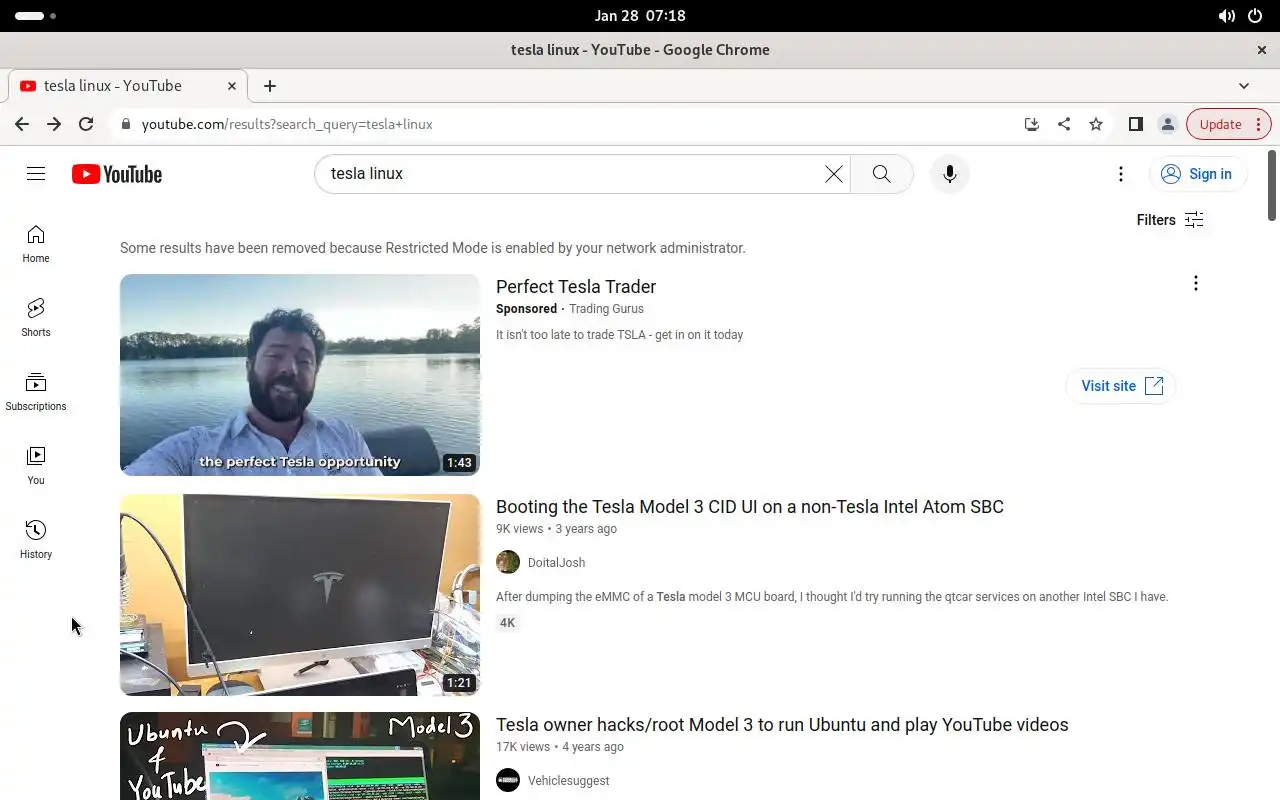Image resolution: width=1280 pixels, height=800 pixels.
Task: Click the page vertical scrollbar
Action: (1273, 185)
